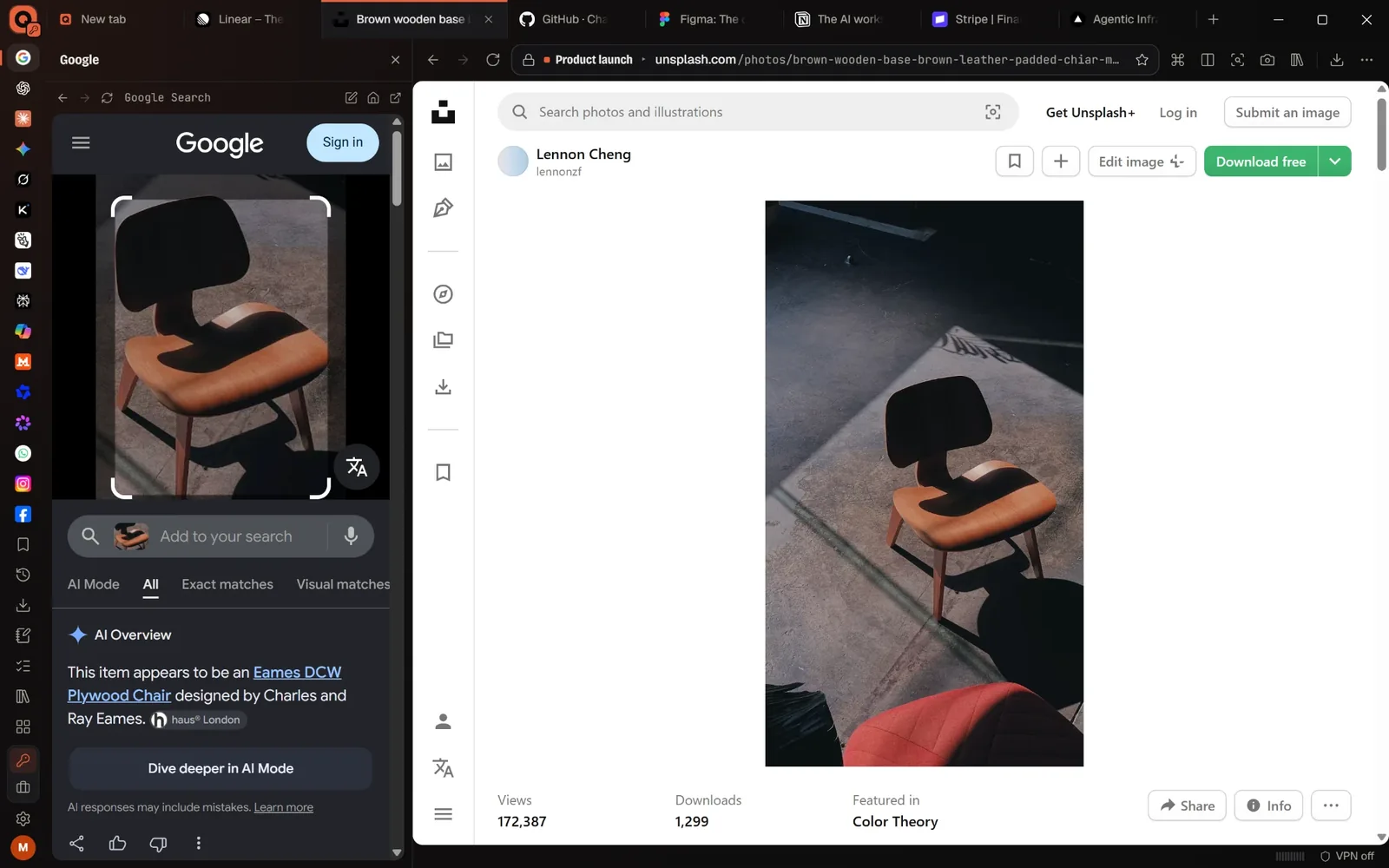Click the Share button below photo
1389x868 pixels.
tap(1187, 806)
